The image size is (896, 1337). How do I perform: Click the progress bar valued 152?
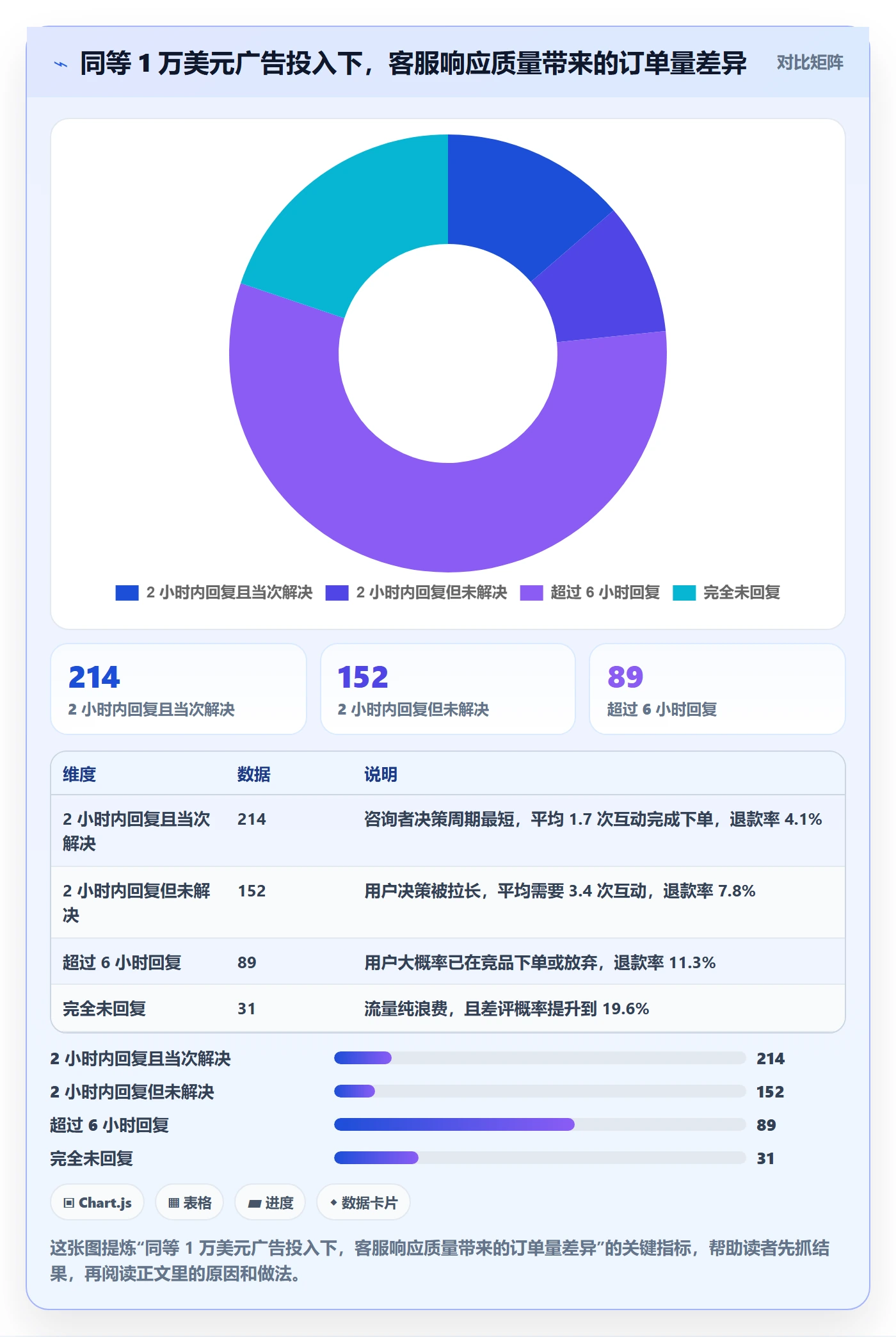point(540,1091)
